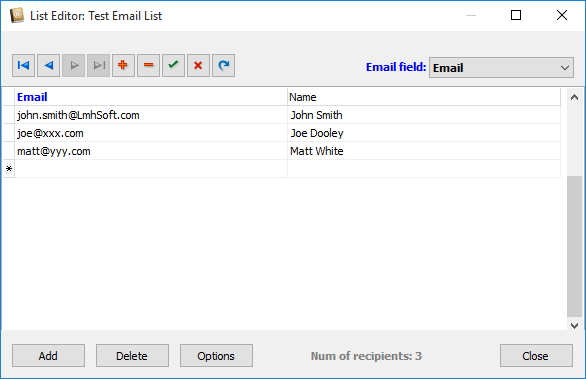Go to the first record using navigator
This screenshot has width=586, height=379.
[24, 65]
